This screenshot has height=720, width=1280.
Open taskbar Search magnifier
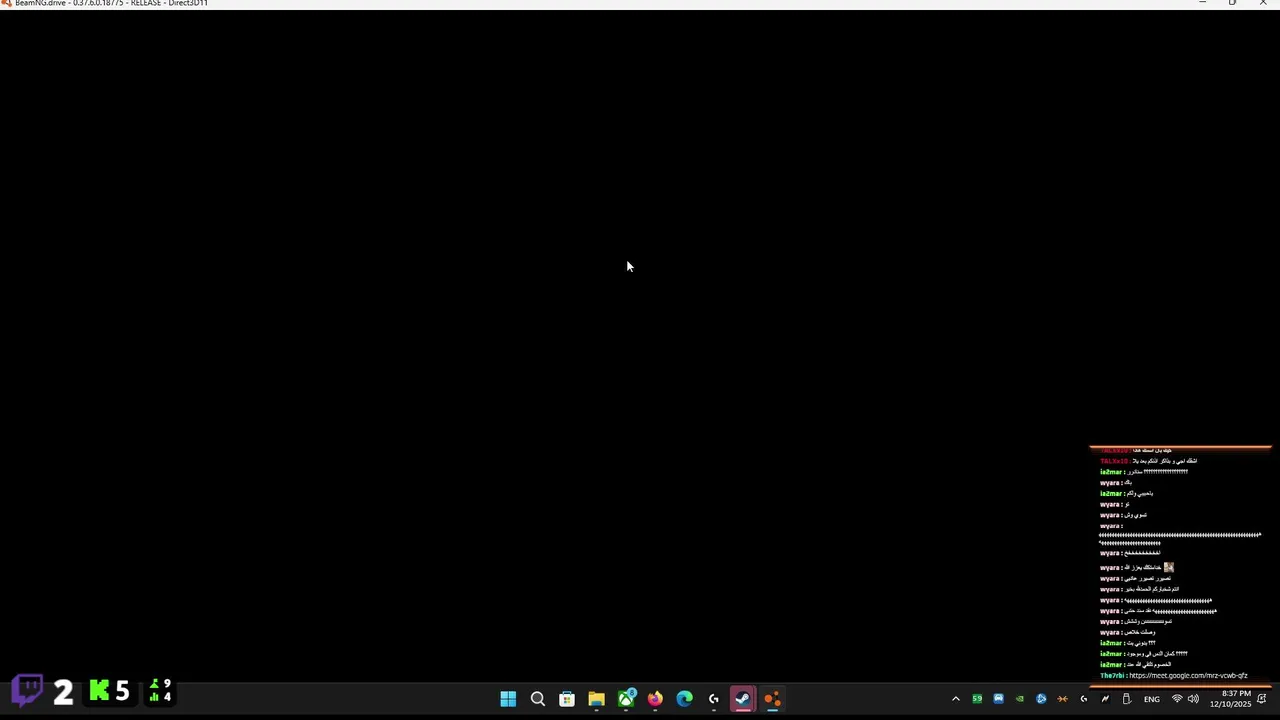(537, 699)
